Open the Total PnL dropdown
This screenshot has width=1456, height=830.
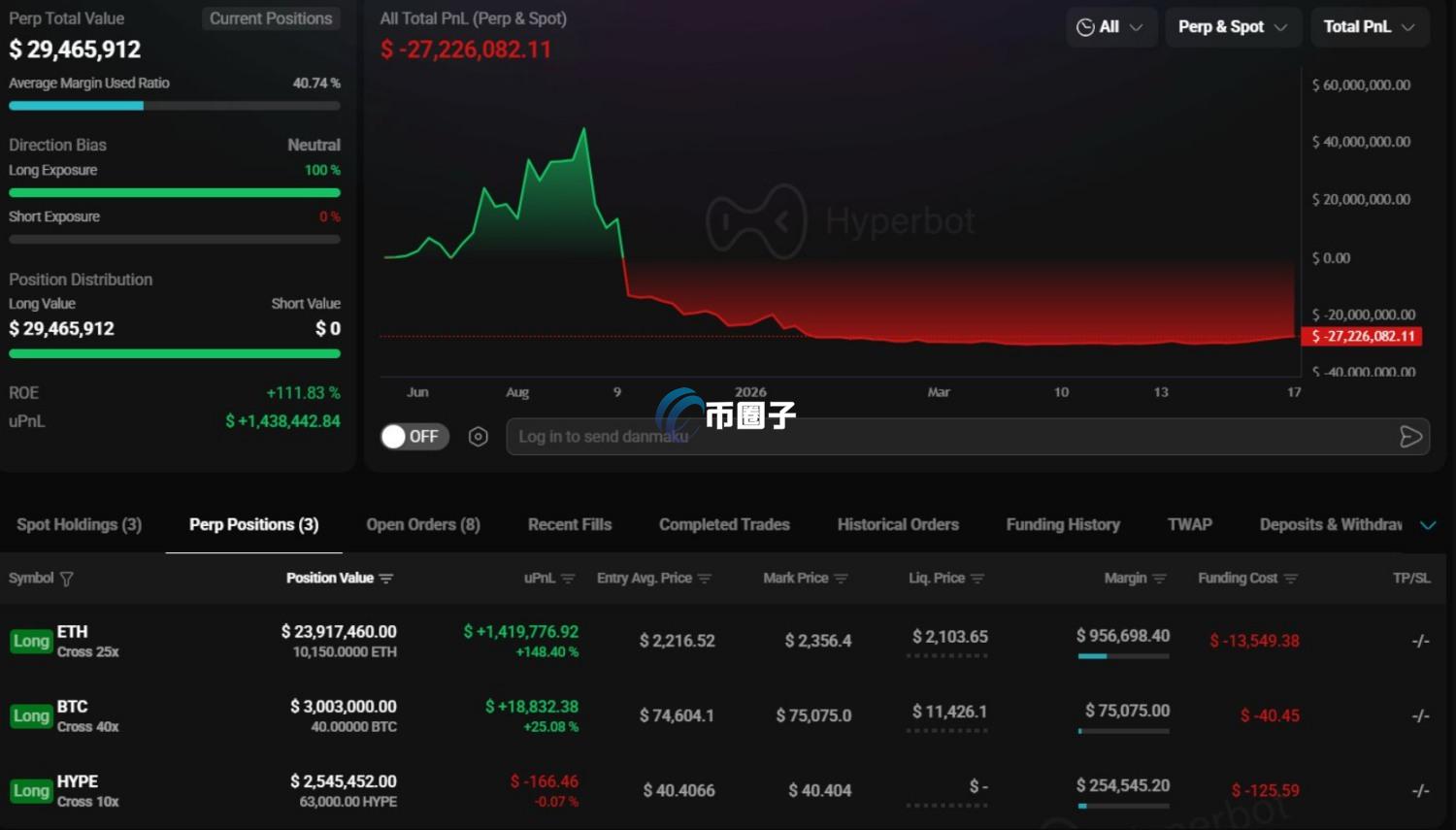pos(1369,27)
